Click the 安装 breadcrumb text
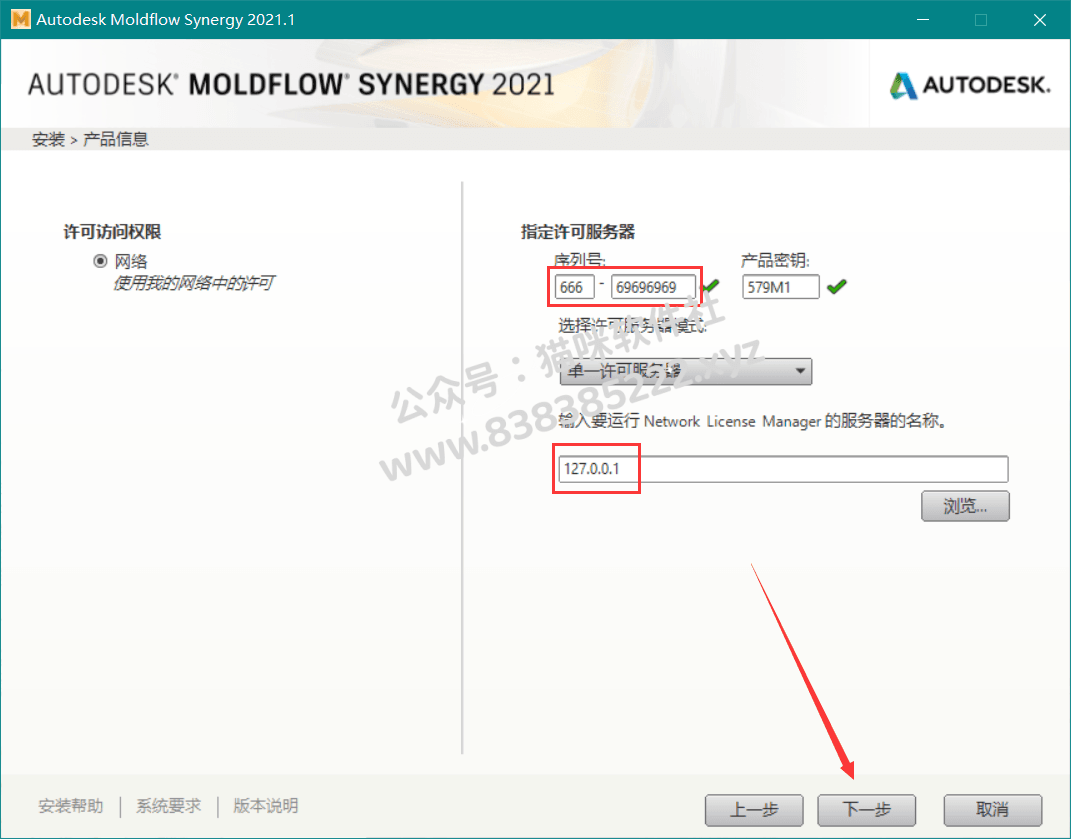Screen dimensions: 1071x839 click(x=48, y=139)
